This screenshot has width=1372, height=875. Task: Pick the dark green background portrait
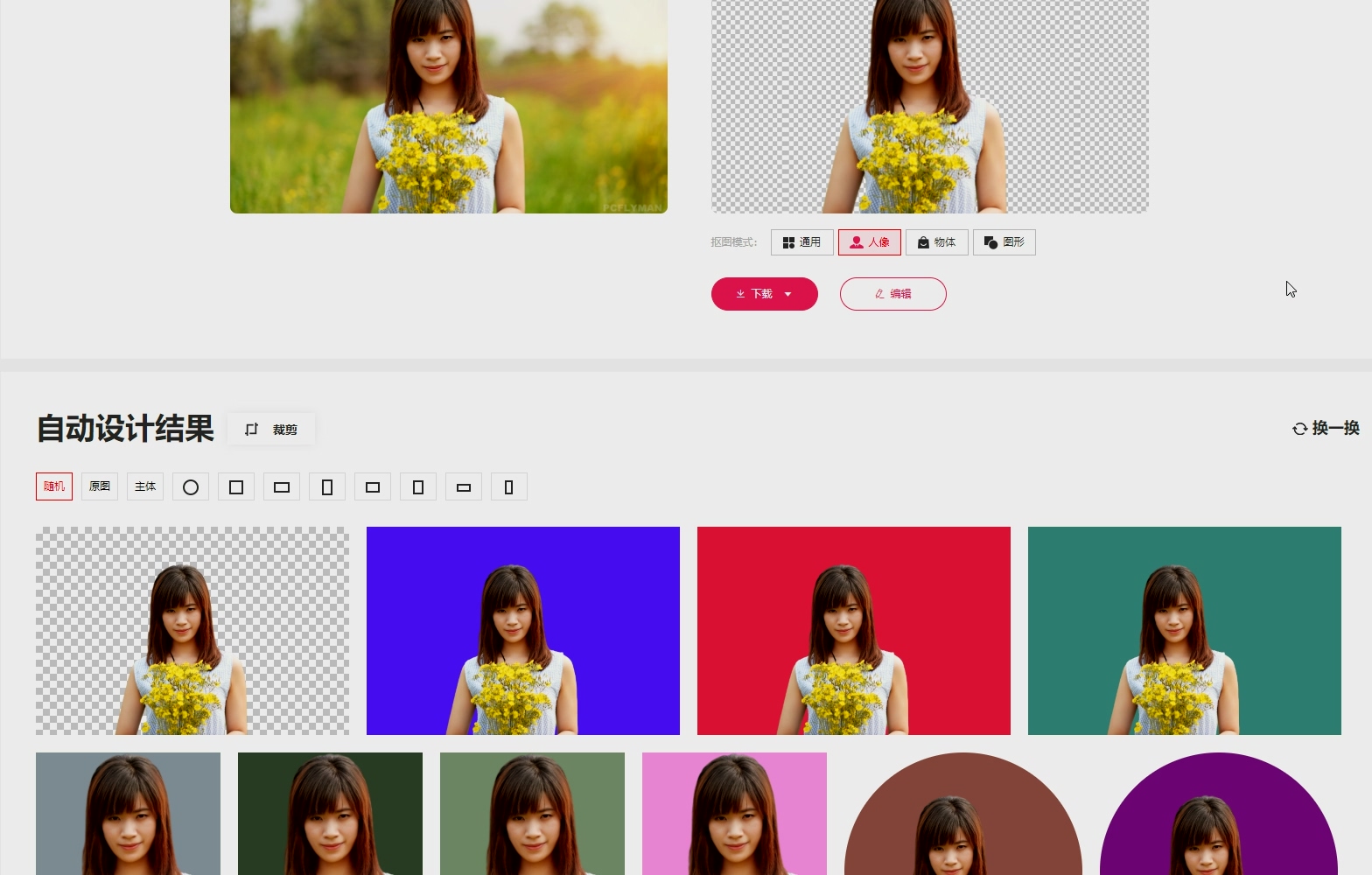(330, 814)
